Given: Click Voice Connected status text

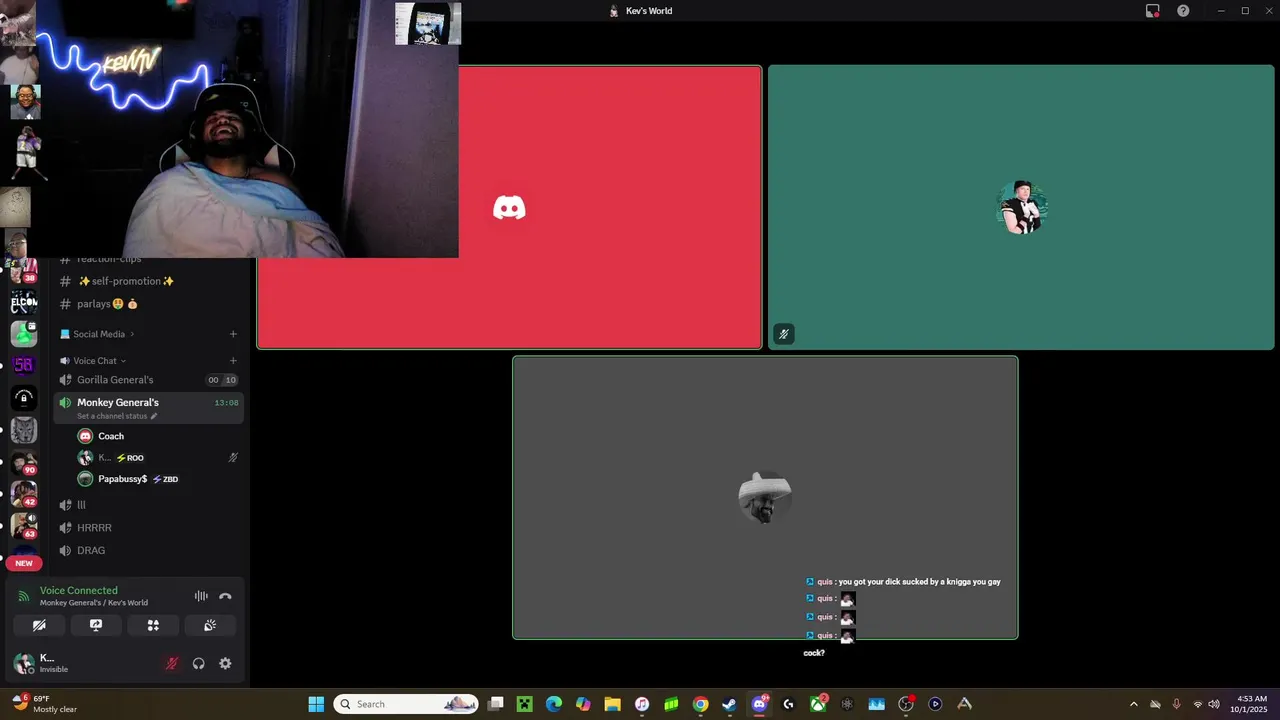Looking at the screenshot, I should [78, 591].
